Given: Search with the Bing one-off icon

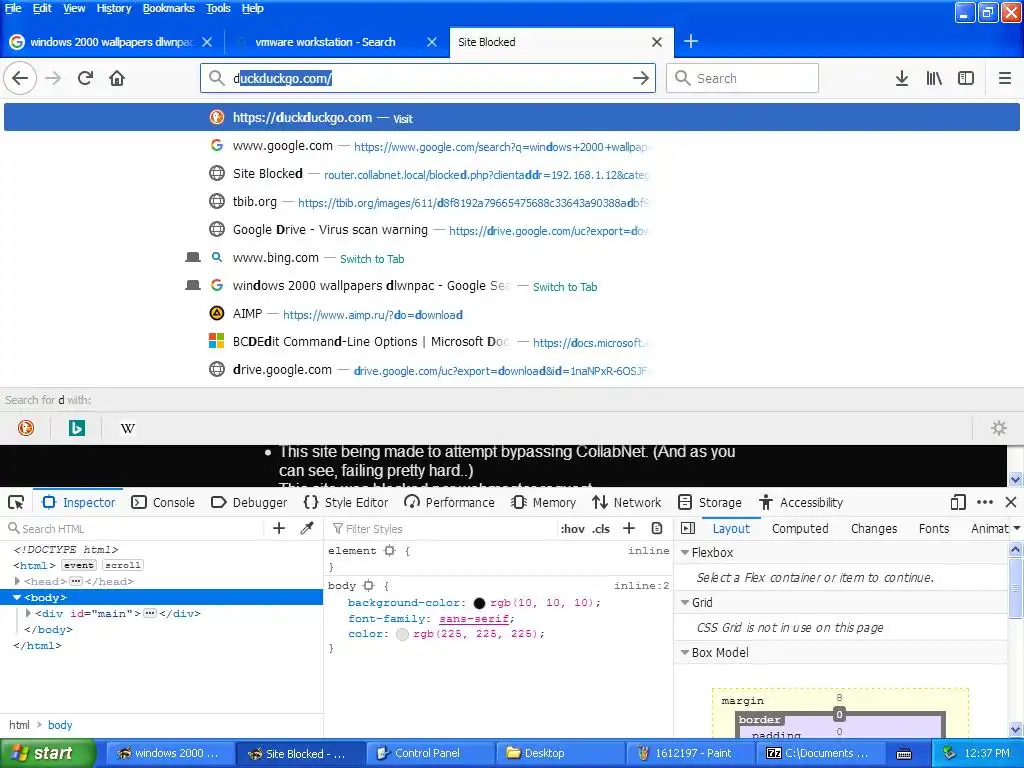Looking at the screenshot, I should pos(77,428).
